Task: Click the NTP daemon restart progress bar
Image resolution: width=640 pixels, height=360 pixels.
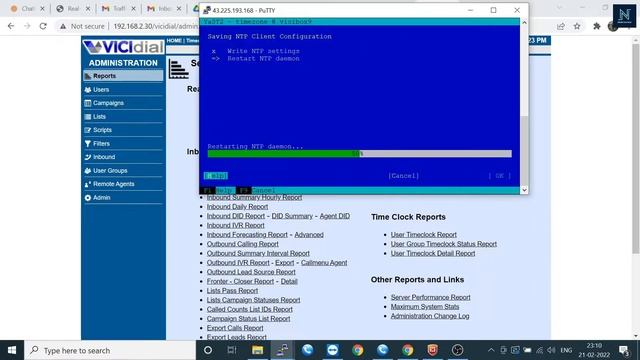Action: (x=359, y=153)
